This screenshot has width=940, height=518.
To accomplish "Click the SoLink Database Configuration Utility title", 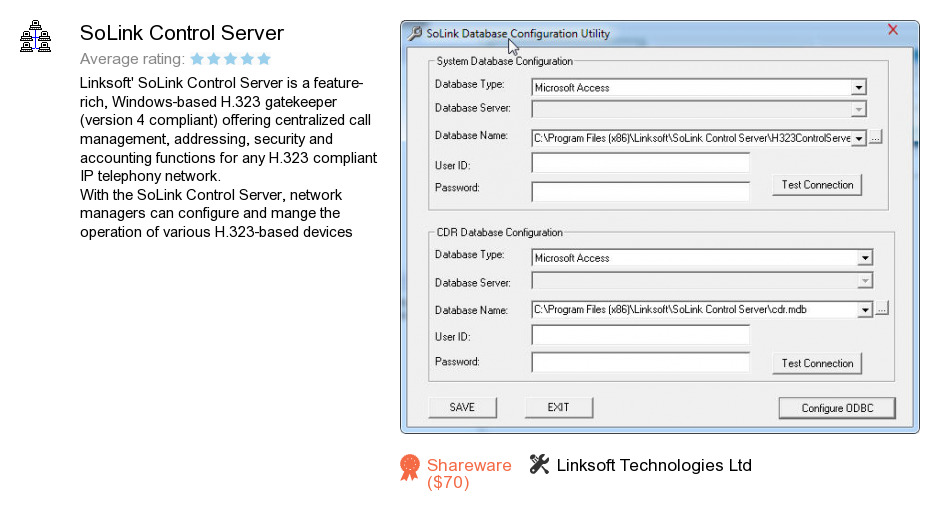I will (518, 34).
